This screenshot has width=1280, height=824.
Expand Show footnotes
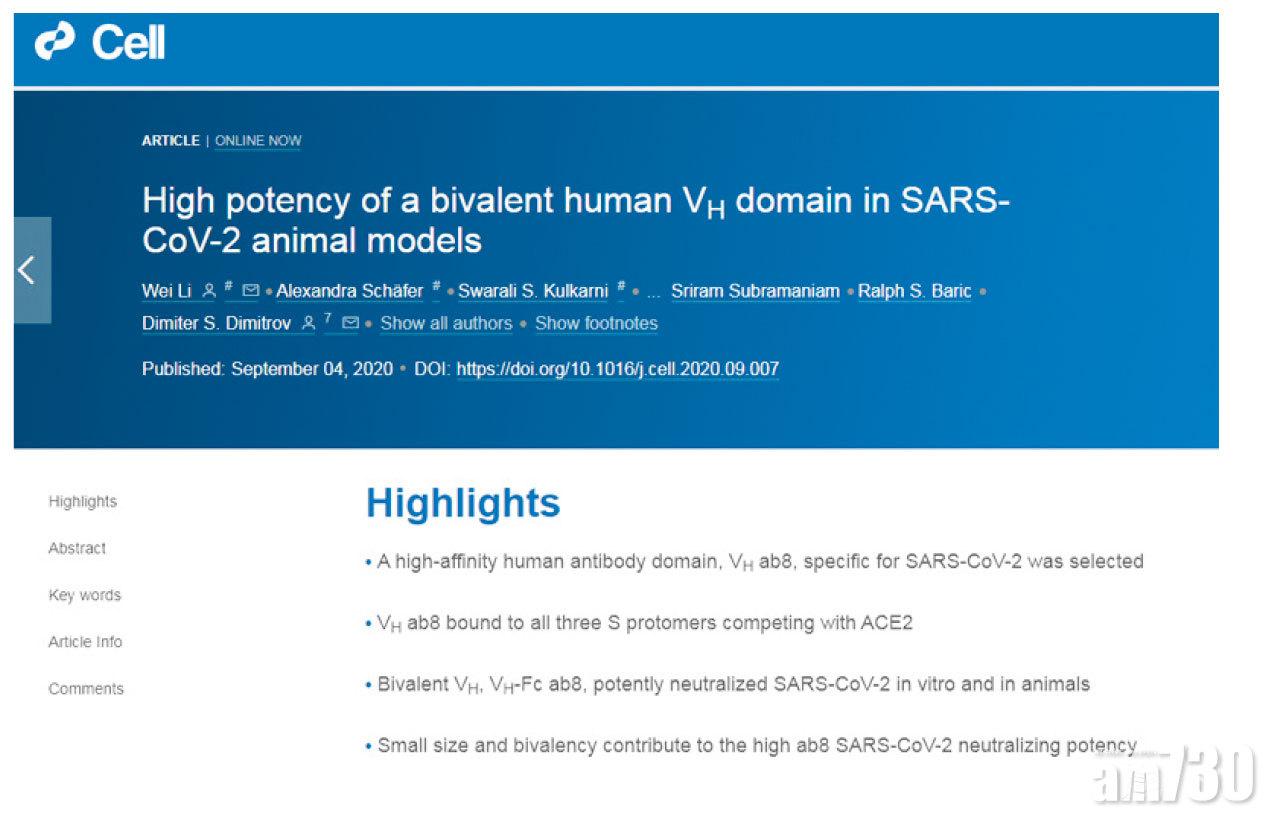[596, 324]
